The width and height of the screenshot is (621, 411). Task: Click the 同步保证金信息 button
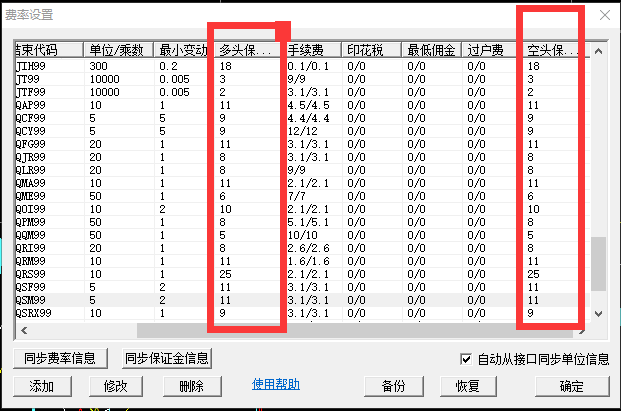pyautogui.click(x=167, y=358)
